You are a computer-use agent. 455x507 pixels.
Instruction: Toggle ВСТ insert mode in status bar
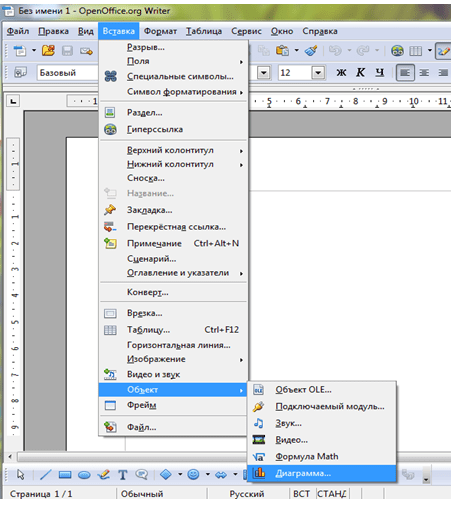(301, 494)
